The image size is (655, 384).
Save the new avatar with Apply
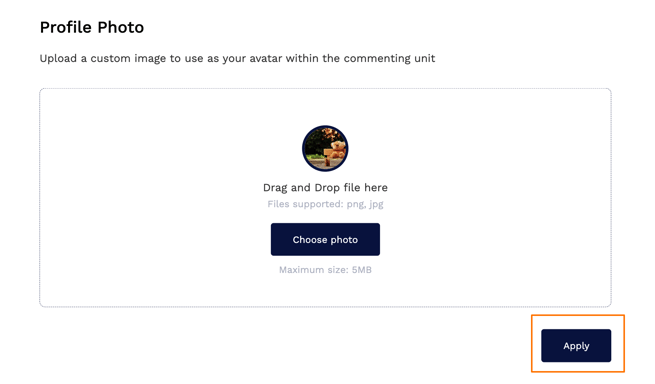(576, 346)
